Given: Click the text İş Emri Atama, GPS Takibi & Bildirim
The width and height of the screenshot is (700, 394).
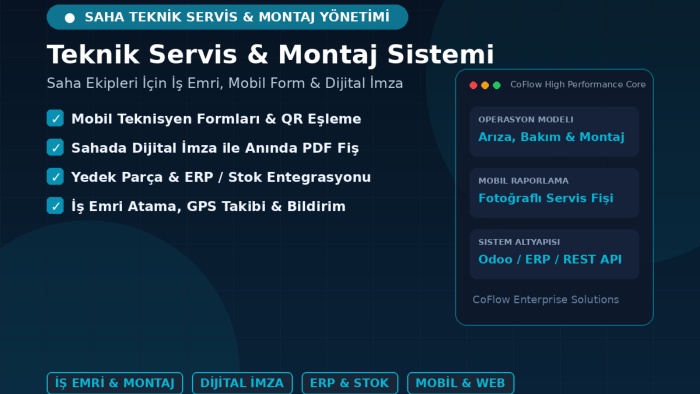Looking at the screenshot, I should click(208, 207).
